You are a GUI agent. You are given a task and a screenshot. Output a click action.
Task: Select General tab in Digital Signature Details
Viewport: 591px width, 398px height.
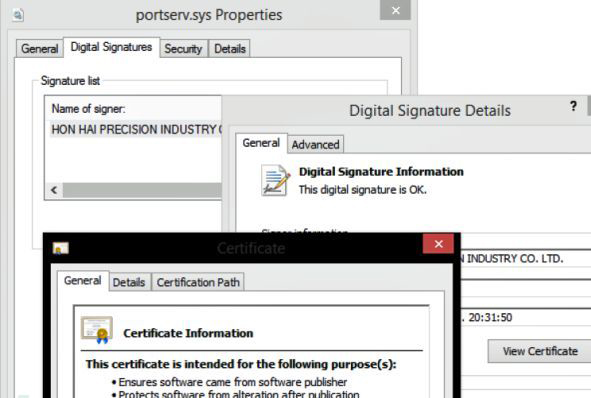click(x=261, y=143)
